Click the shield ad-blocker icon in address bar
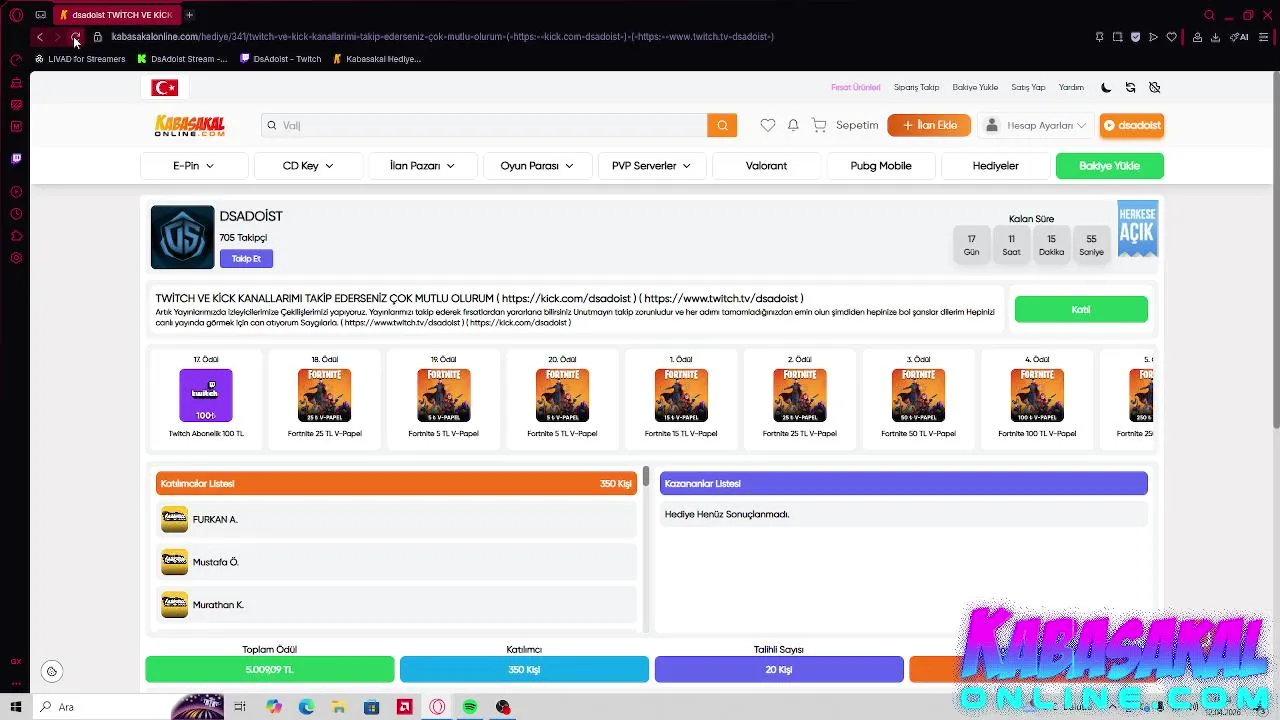1280x720 pixels. (1135, 37)
